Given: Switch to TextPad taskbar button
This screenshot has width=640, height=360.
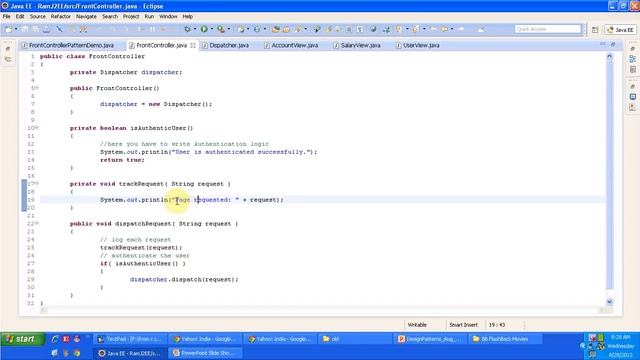Looking at the screenshot, I should tap(130, 339).
